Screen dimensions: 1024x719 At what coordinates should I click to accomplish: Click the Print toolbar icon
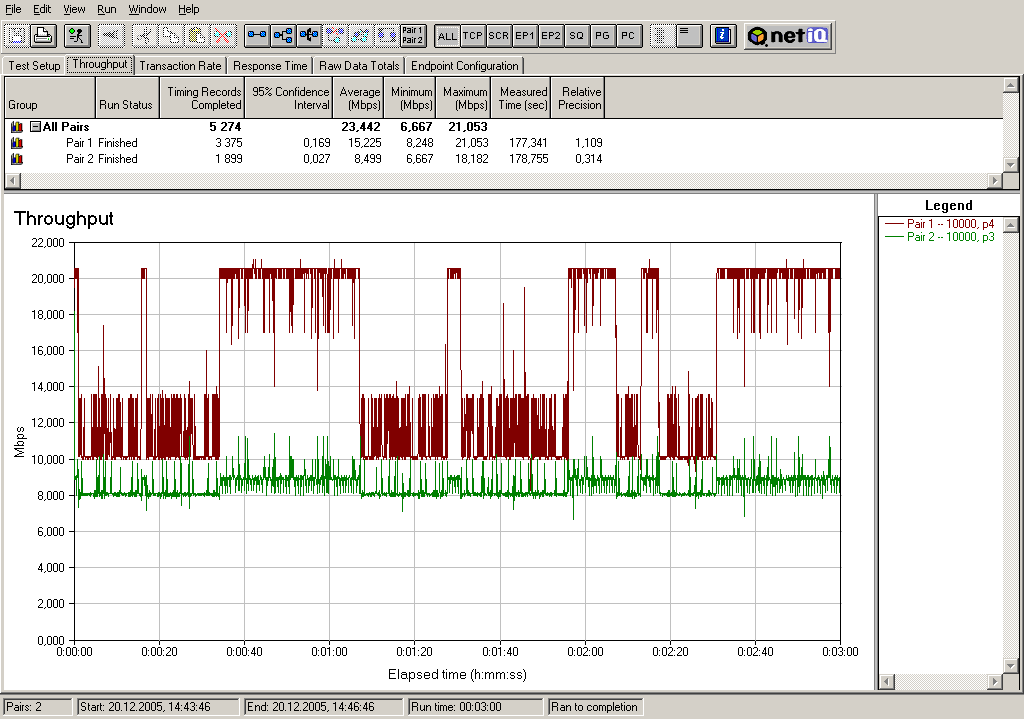42,36
